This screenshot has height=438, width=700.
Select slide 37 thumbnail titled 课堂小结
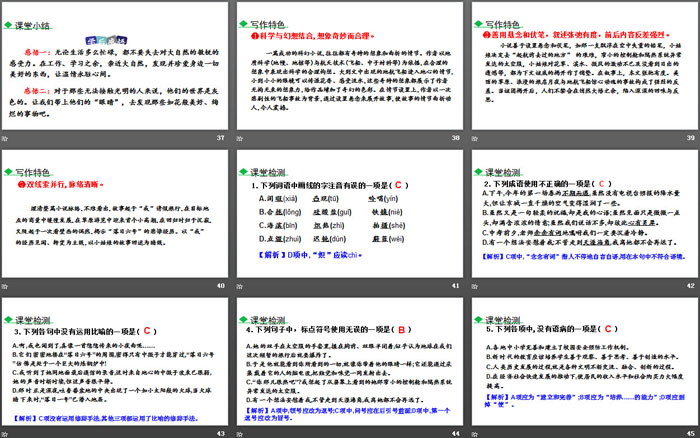pos(115,66)
